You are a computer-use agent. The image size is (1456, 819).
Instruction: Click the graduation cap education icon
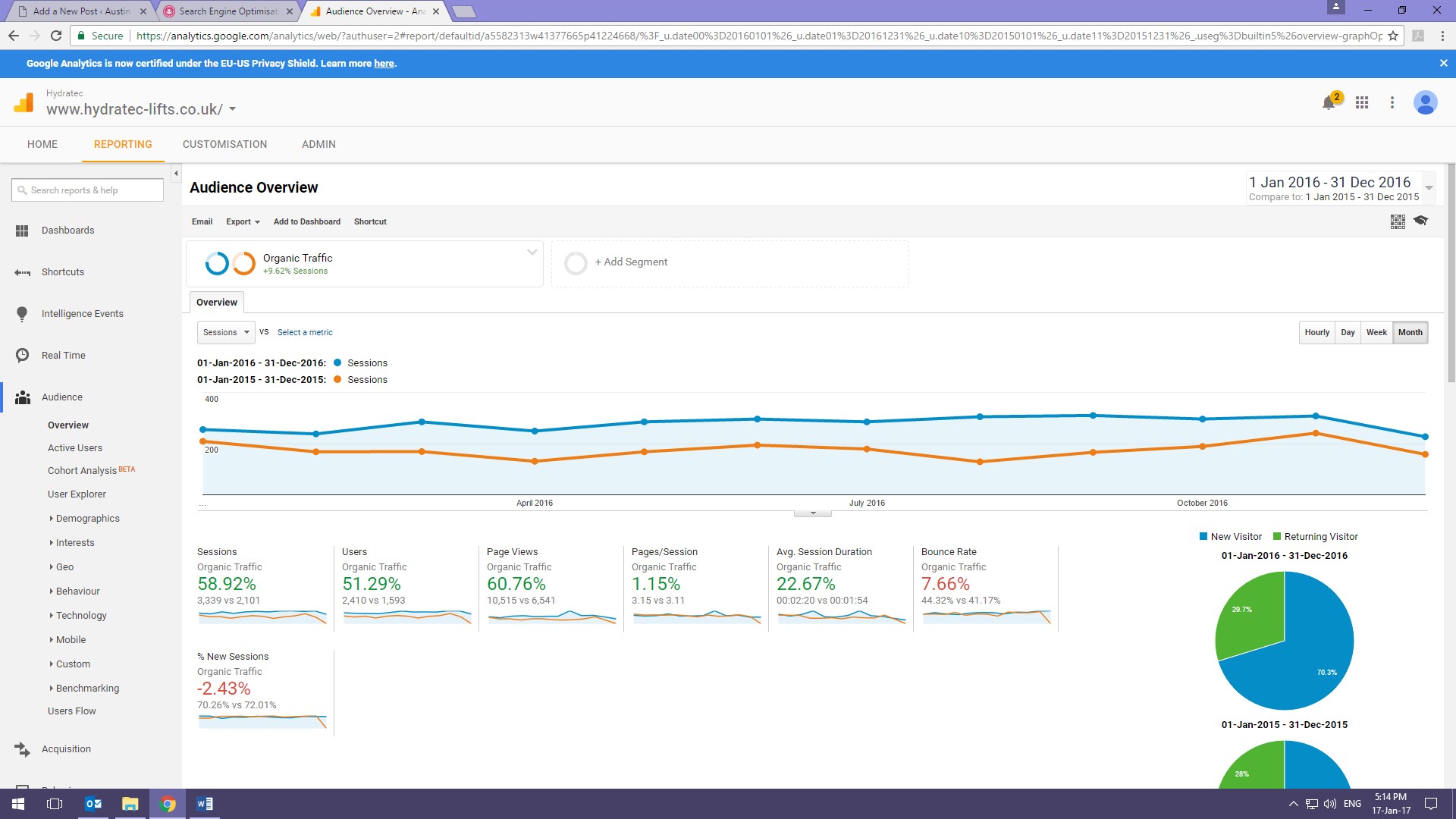1421,221
